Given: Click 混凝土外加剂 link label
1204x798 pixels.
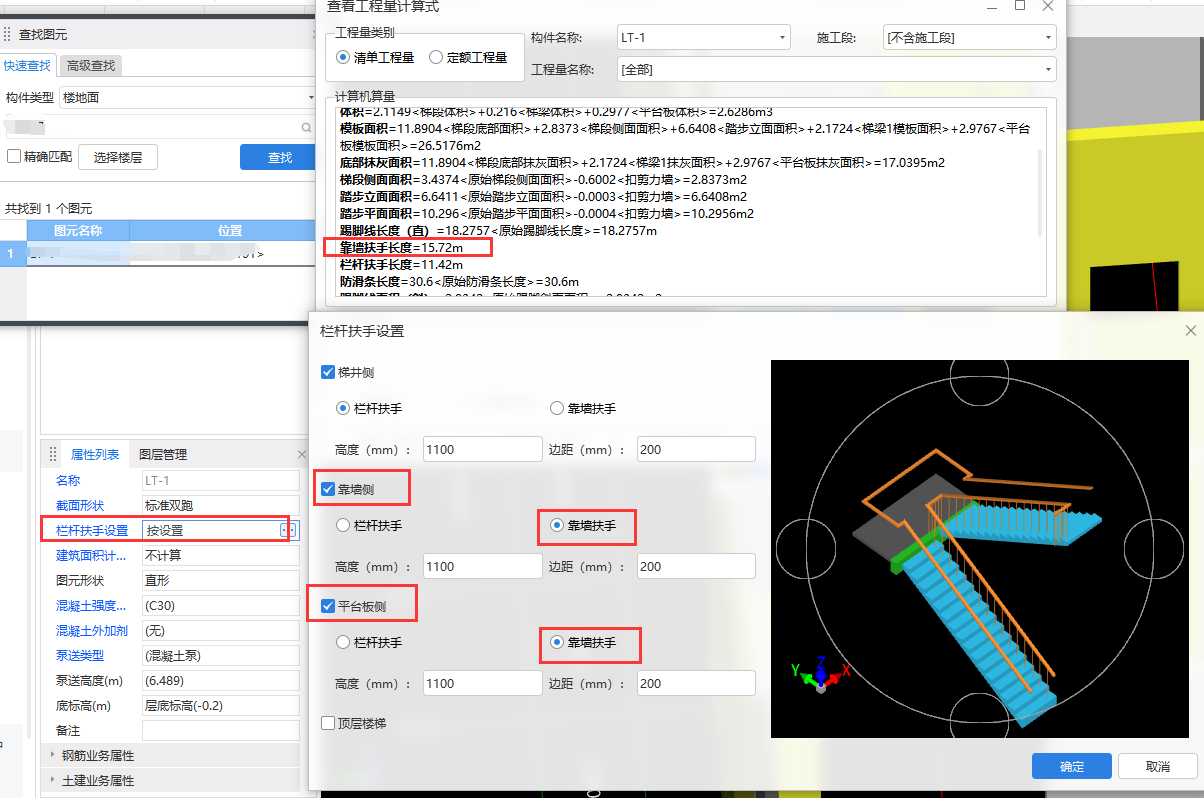Looking at the screenshot, I should [x=91, y=630].
